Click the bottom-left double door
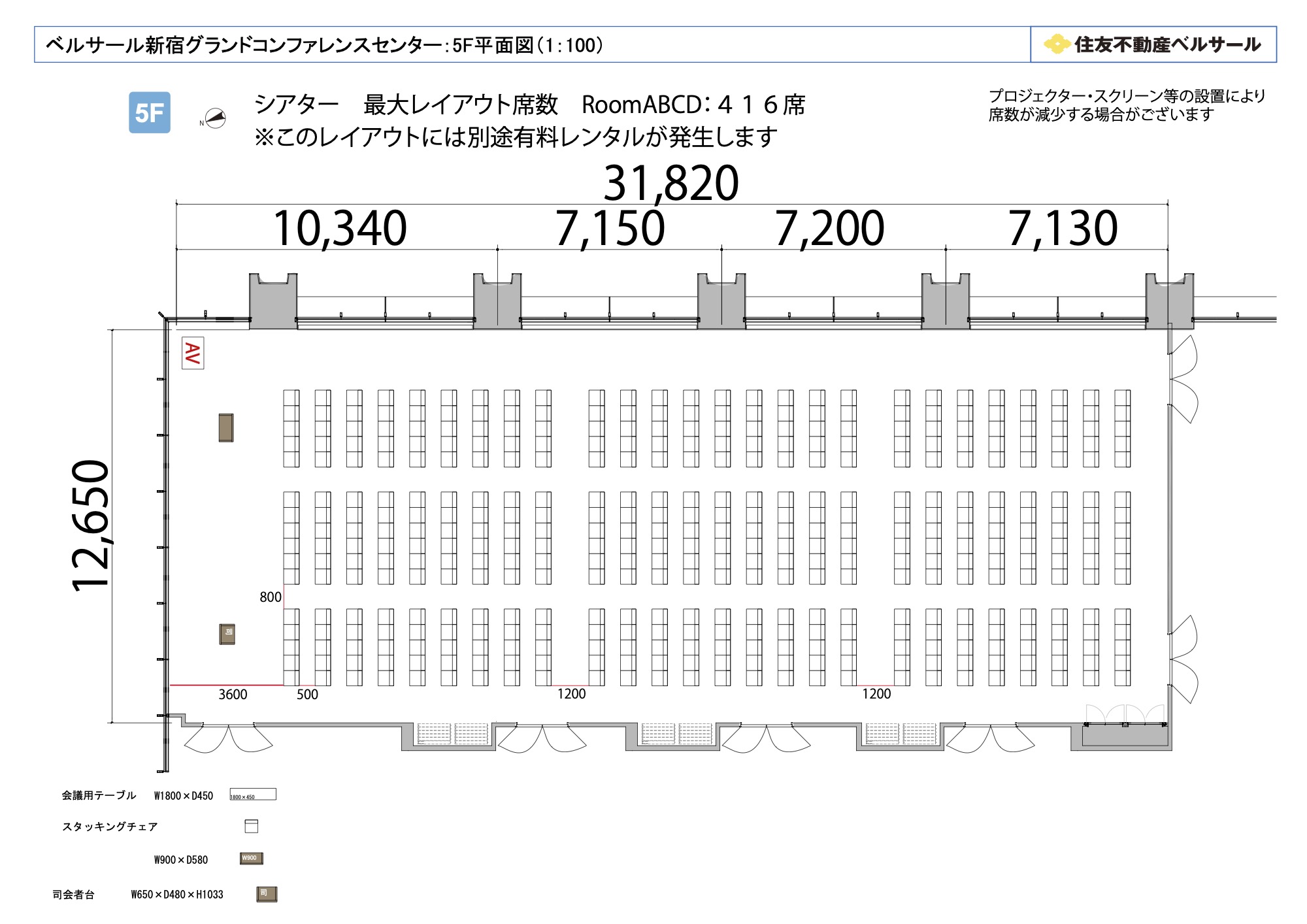Image resolution: width=1307 pixels, height=924 pixels. [x=228, y=738]
